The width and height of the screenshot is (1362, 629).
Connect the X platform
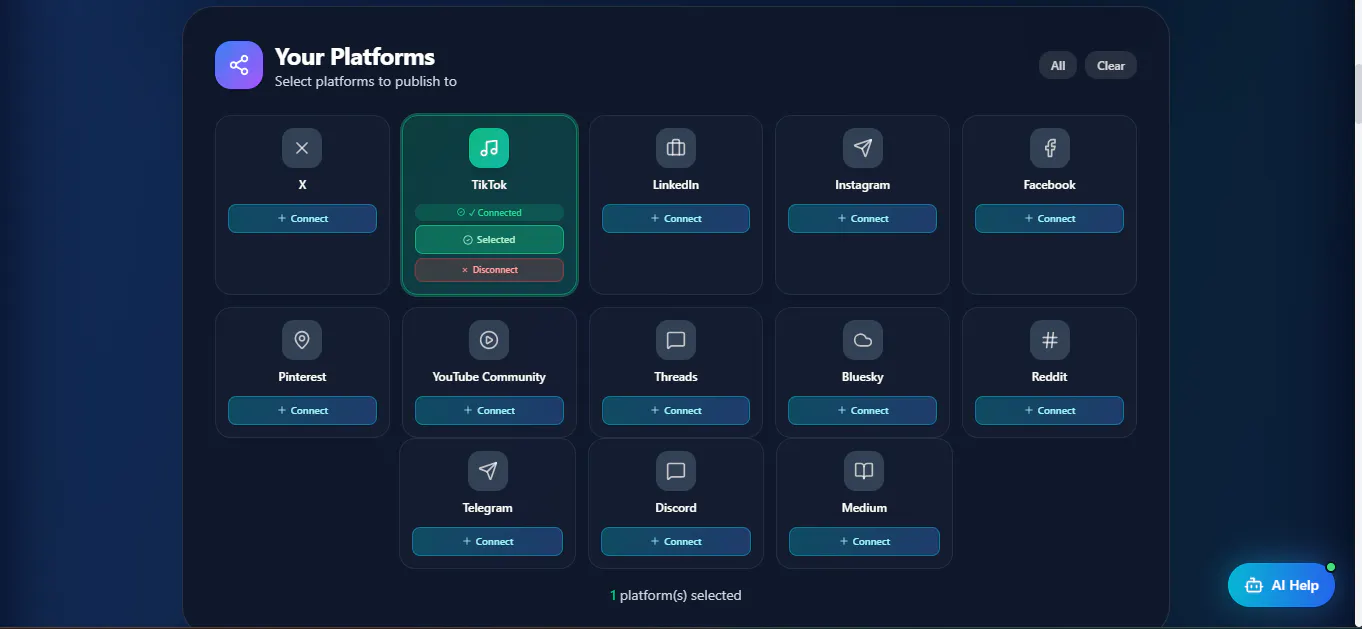302,218
